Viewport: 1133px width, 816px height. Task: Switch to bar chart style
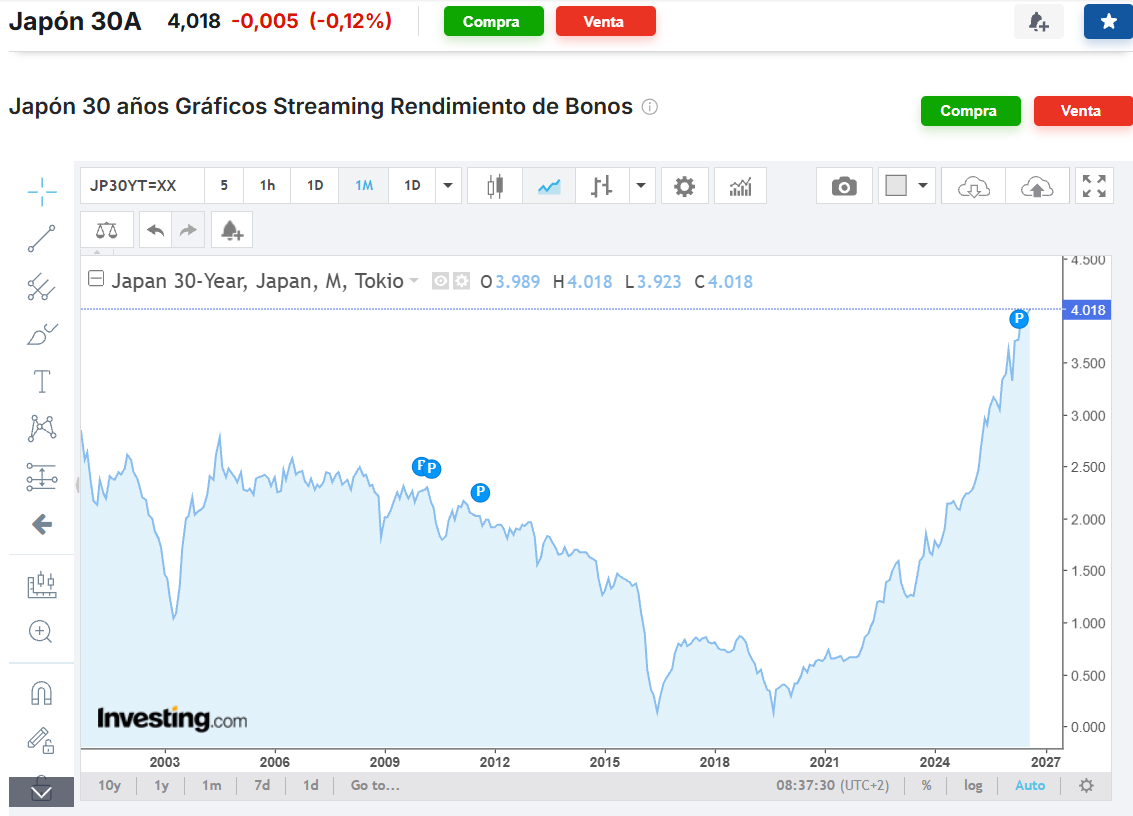[602, 186]
